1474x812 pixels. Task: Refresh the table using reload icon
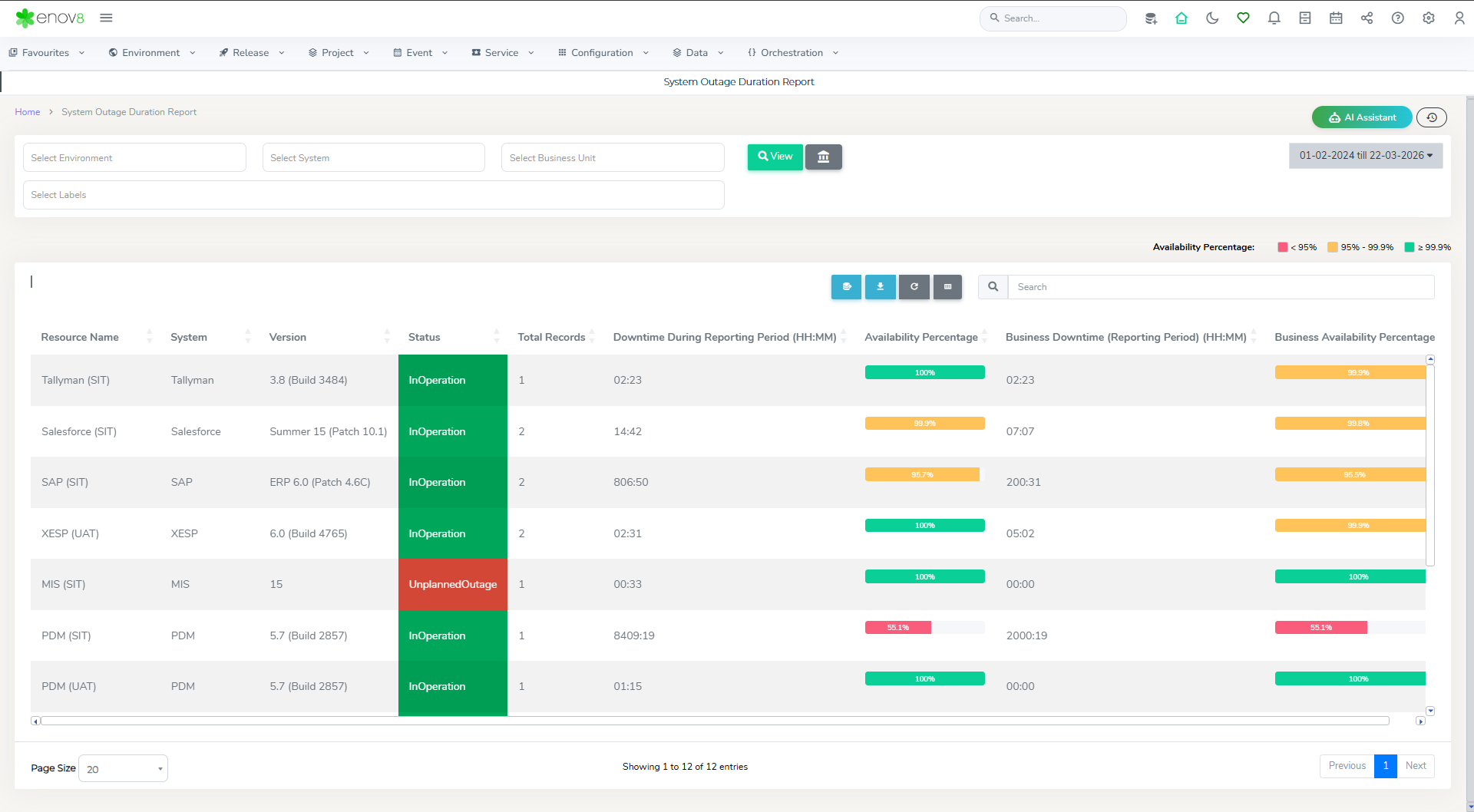pyautogui.click(x=914, y=287)
